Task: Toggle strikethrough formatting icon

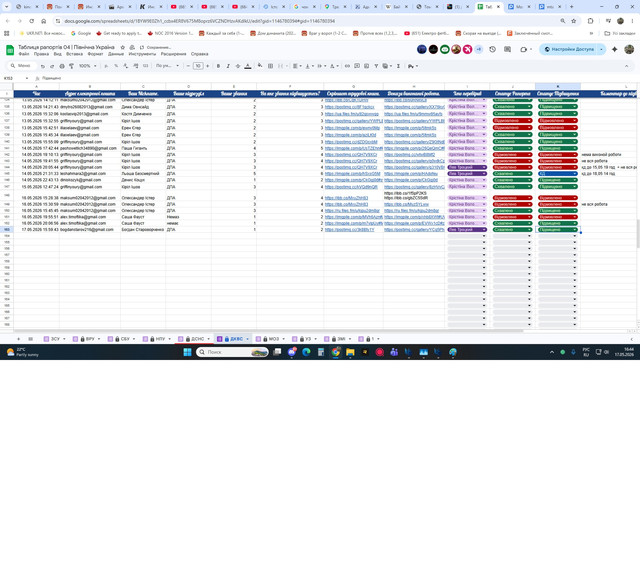Action: click(x=238, y=66)
